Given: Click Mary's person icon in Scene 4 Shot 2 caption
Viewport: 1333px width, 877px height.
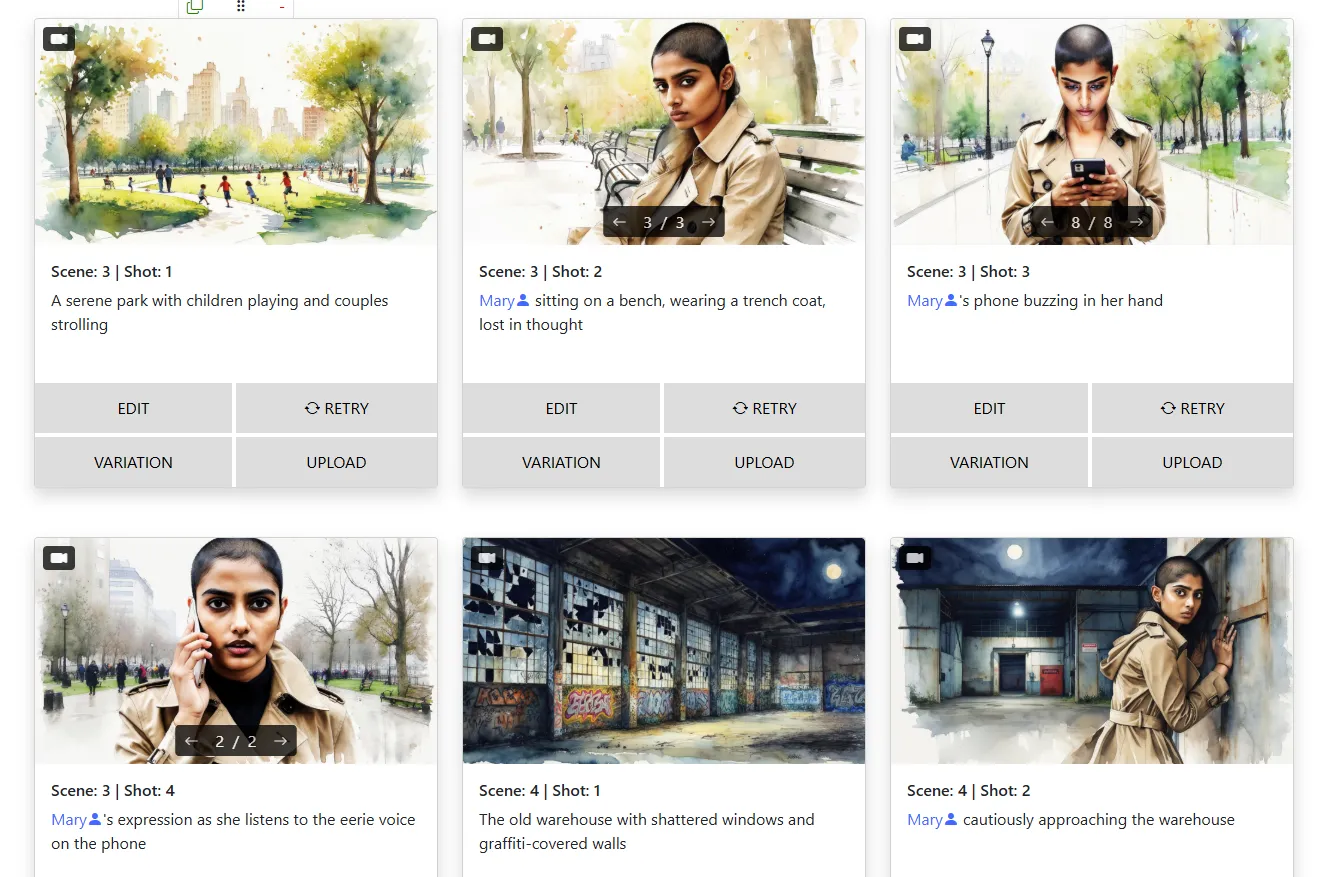Looking at the screenshot, I should pyautogui.click(x=952, y=819).
